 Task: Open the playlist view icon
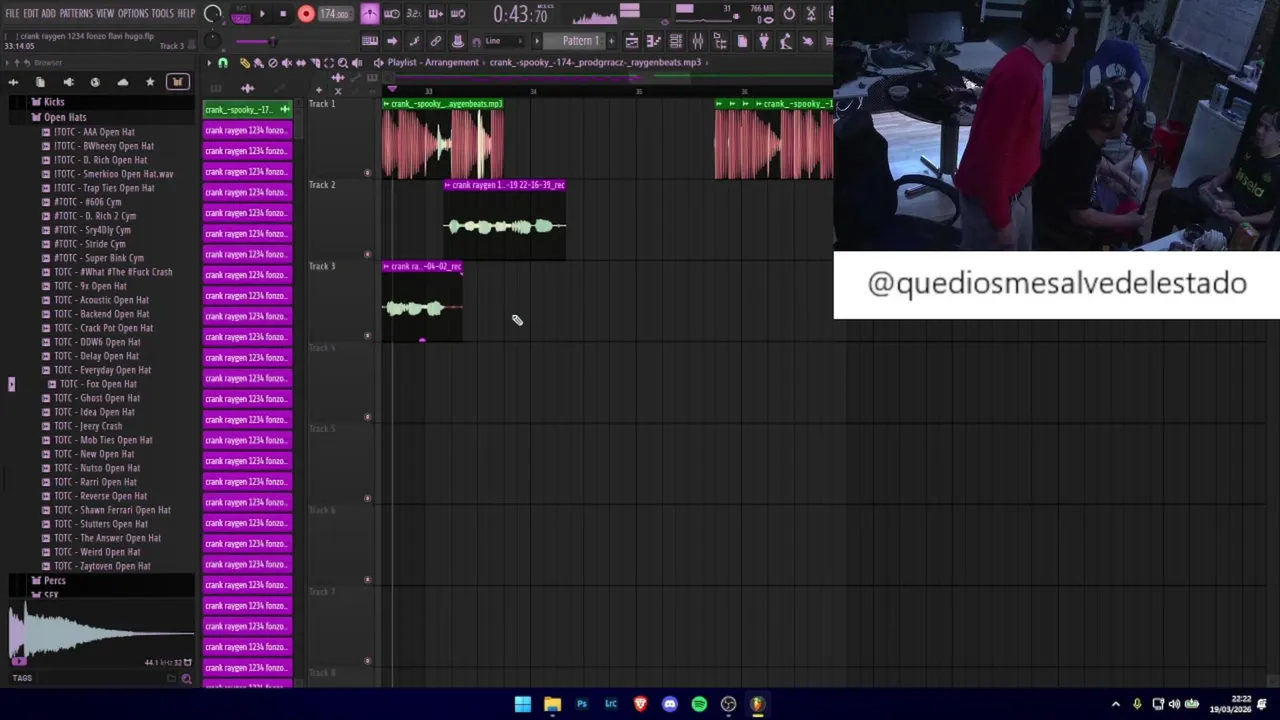point(631,41)
